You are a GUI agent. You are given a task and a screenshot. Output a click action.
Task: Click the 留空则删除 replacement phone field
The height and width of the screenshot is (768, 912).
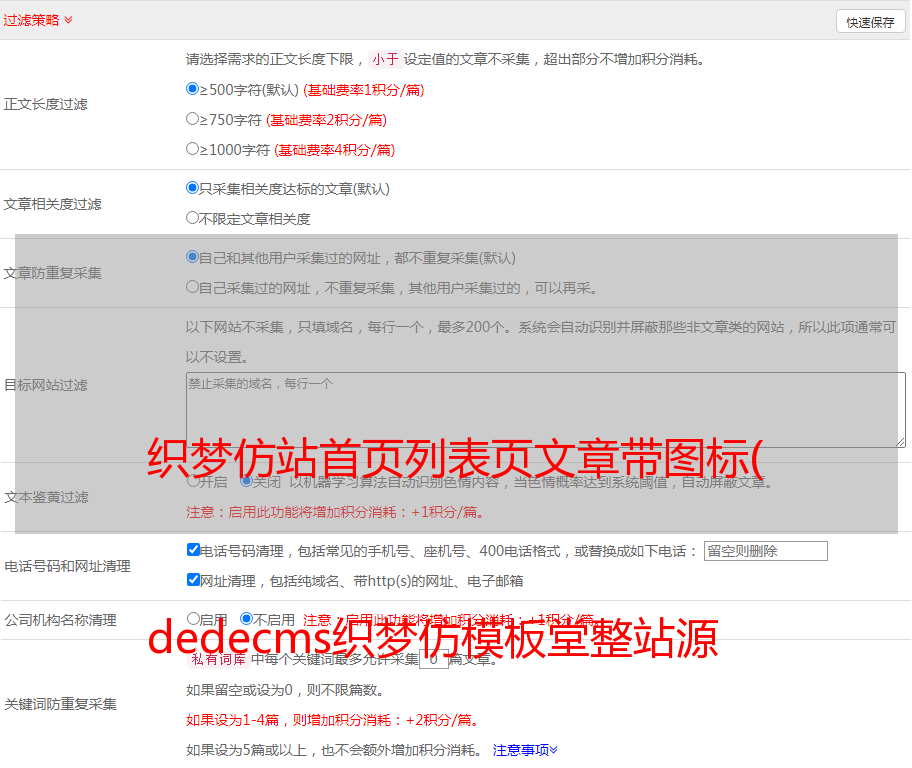point(765,551)
